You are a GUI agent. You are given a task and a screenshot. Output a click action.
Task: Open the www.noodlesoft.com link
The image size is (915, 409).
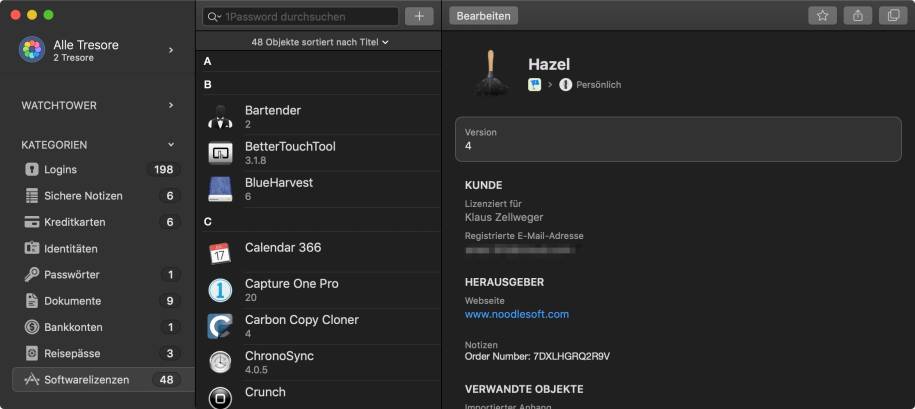click(x=516, y=314)
